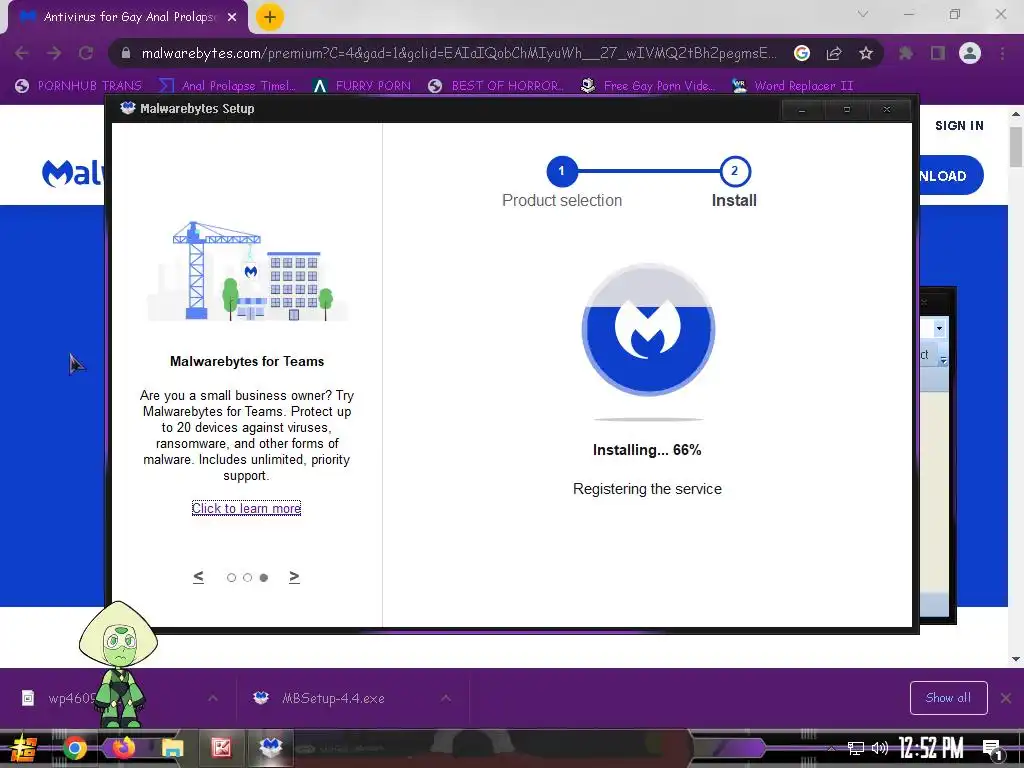Select the third carousel dot
This screenshot has width=1024, height=768.
tap(264, 577)
